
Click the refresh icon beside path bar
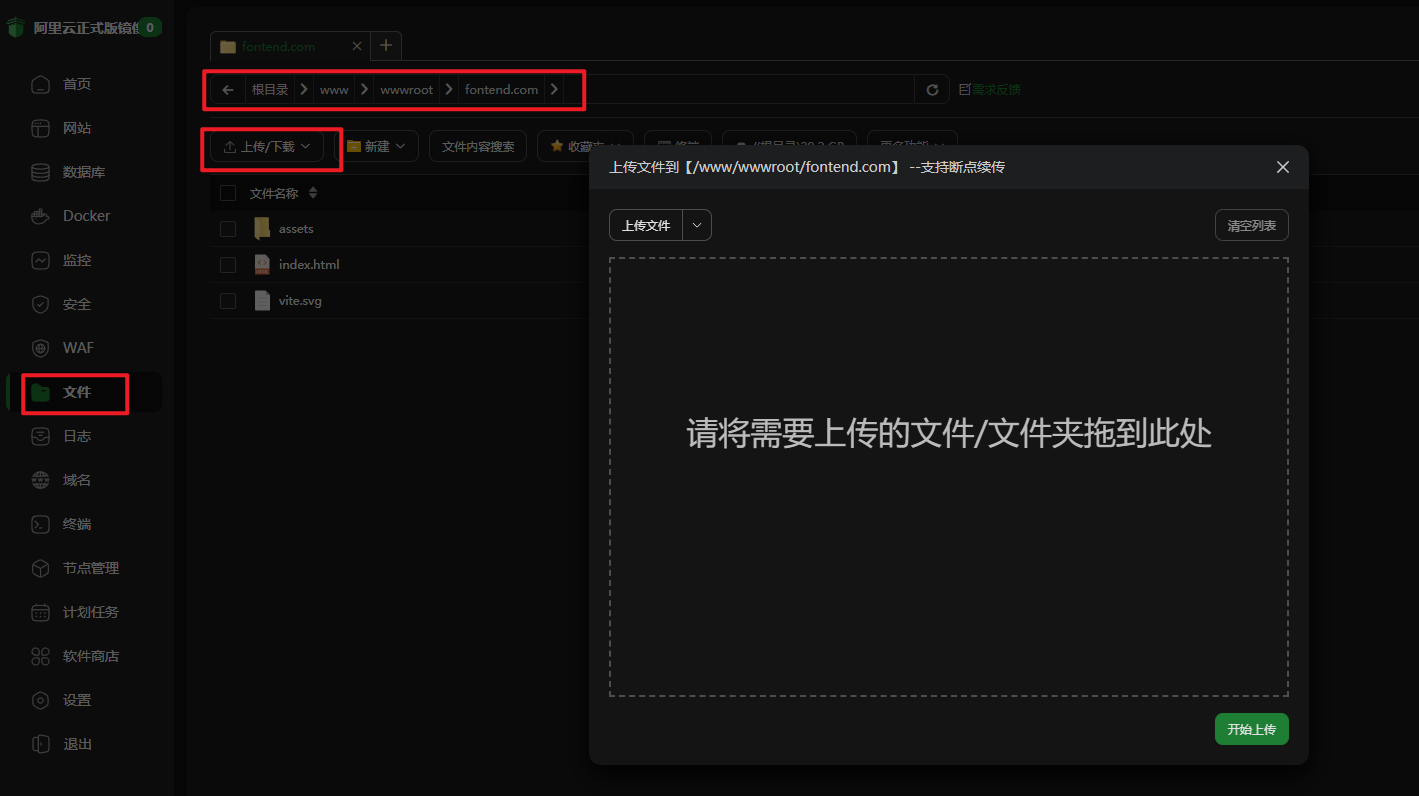coord(932,90)
